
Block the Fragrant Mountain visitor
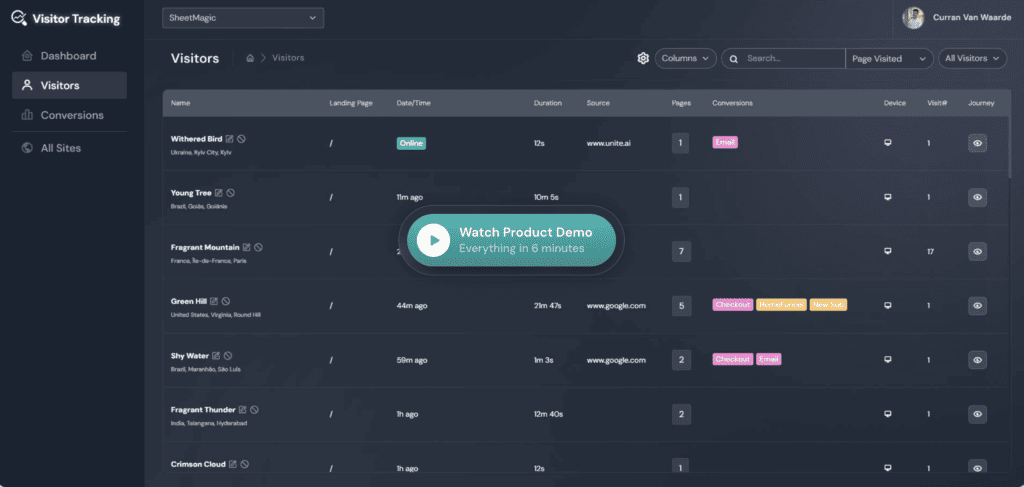click(x=258, y=247)
